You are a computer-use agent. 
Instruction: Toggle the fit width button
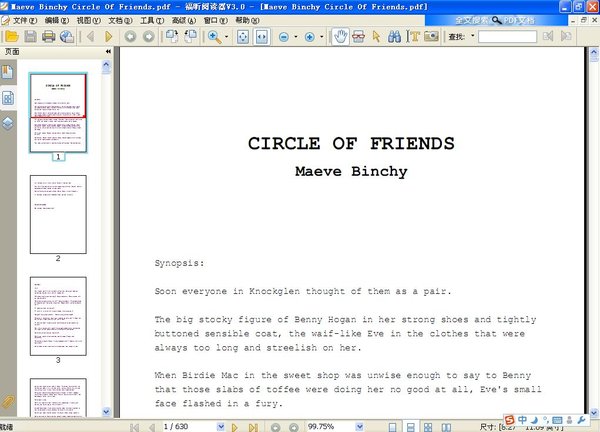tap(261, 37)
